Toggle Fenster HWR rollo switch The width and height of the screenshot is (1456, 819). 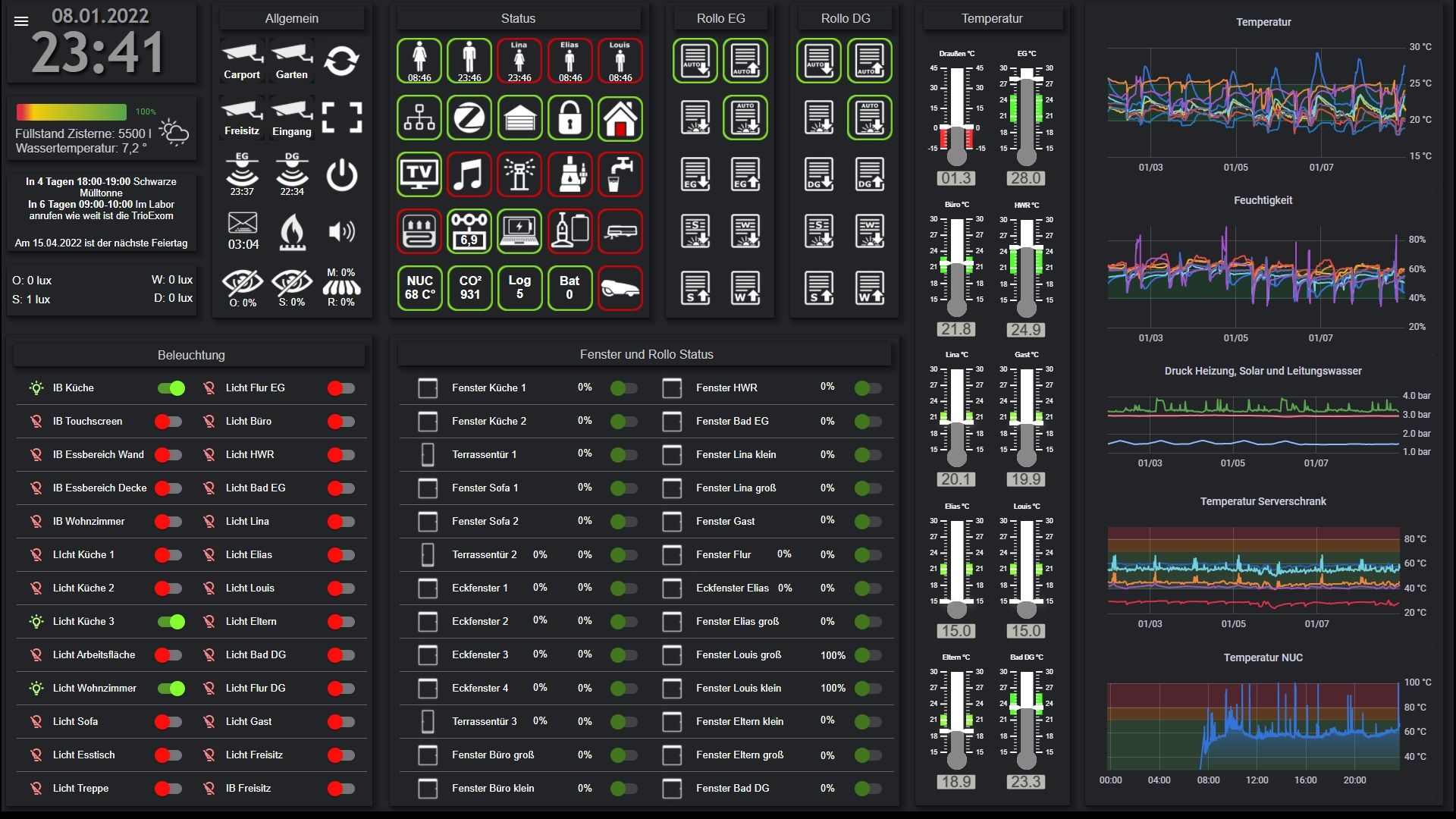(x=868, y=388)
